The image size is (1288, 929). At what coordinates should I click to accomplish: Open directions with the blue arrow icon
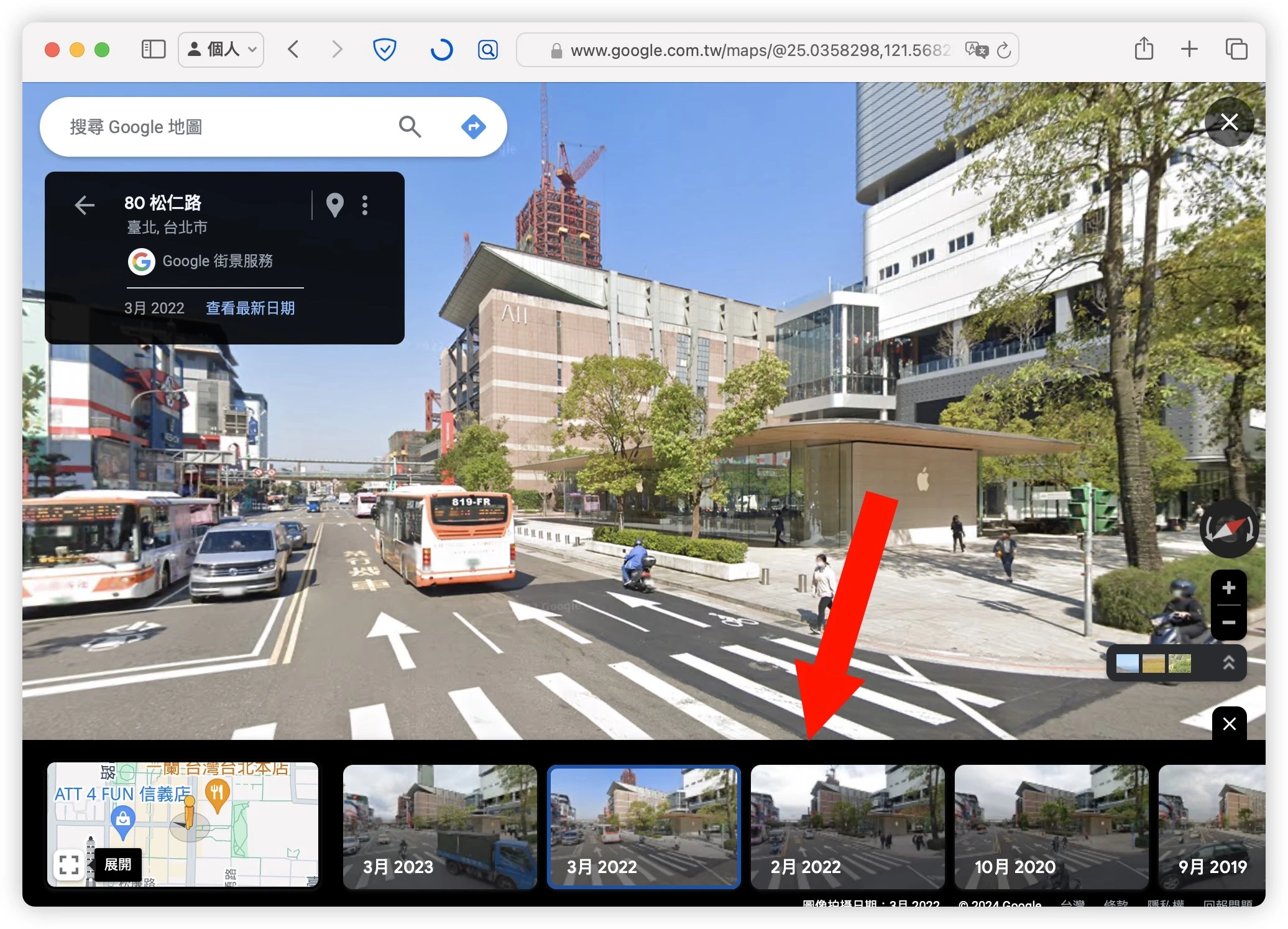474,127
